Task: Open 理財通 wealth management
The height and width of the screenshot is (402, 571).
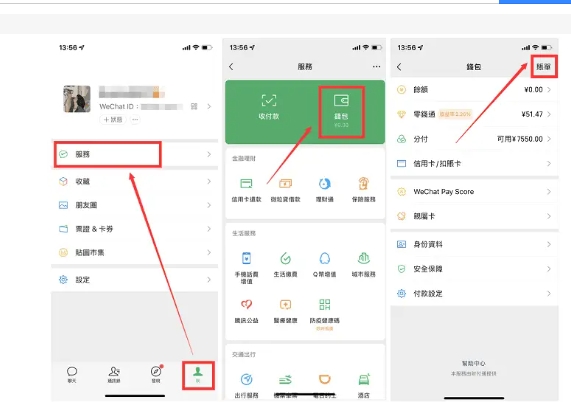Action: click(x=324, y=190)
